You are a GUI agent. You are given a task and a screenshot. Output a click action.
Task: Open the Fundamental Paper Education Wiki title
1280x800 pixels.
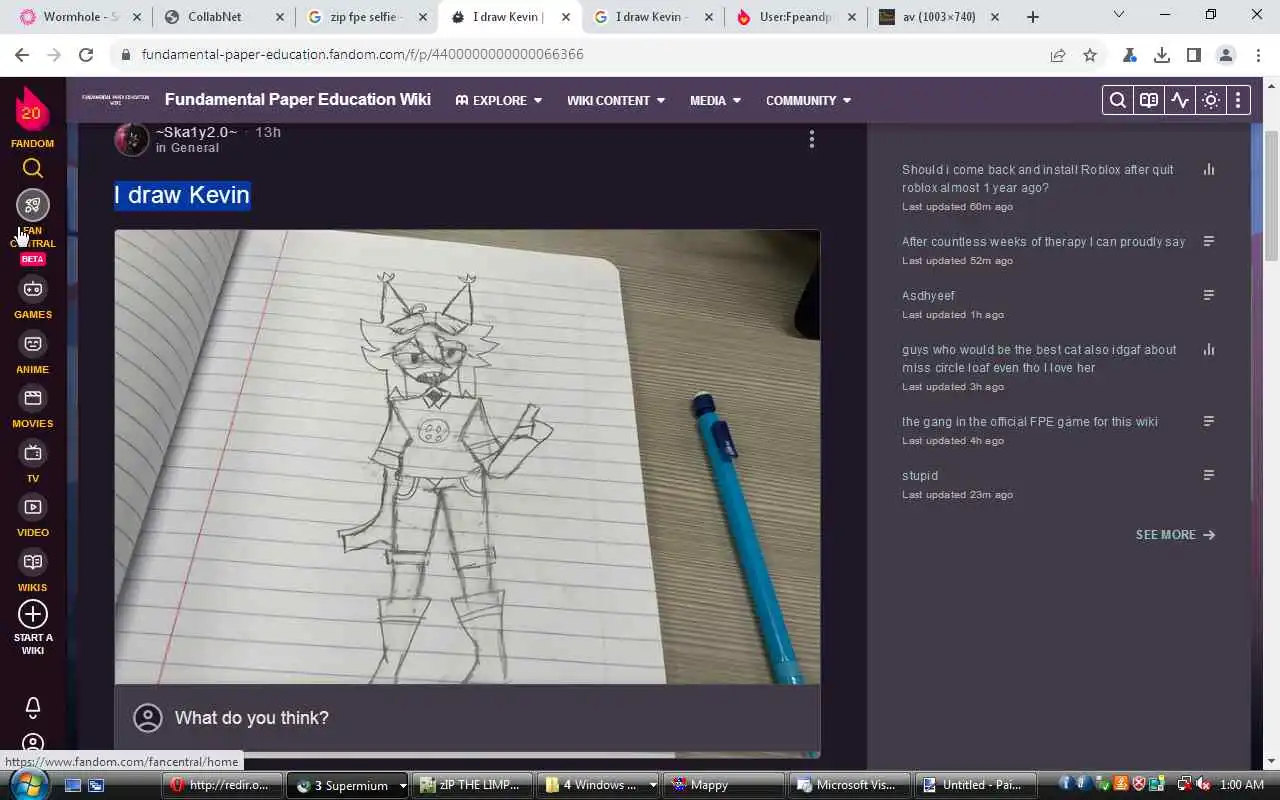[298, 99]
